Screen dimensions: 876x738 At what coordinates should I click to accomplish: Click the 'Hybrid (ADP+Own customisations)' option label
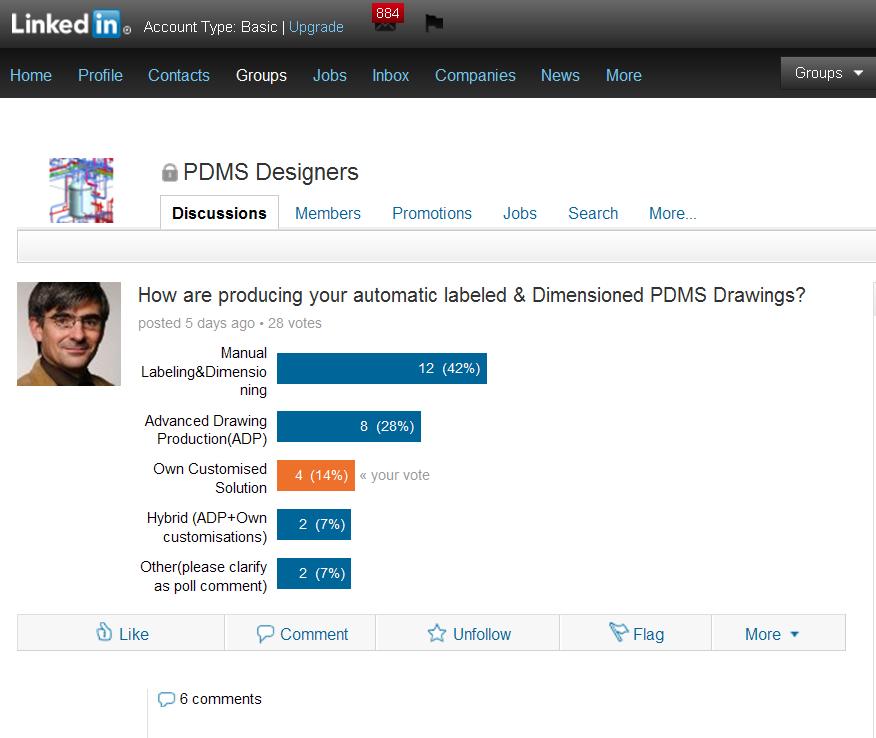[x=207, y=527]
